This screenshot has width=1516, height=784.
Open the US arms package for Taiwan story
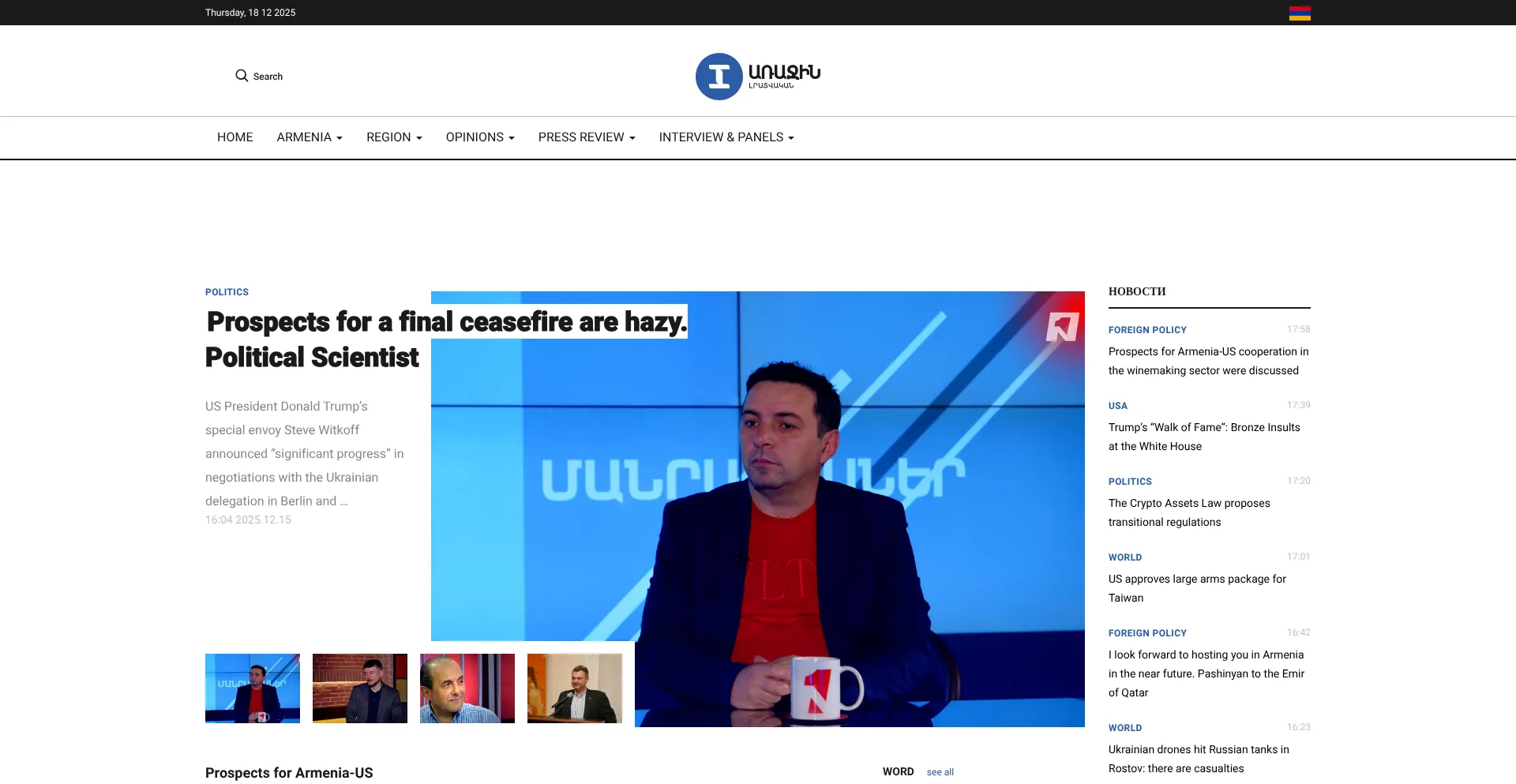click(x=1197, y=588)
